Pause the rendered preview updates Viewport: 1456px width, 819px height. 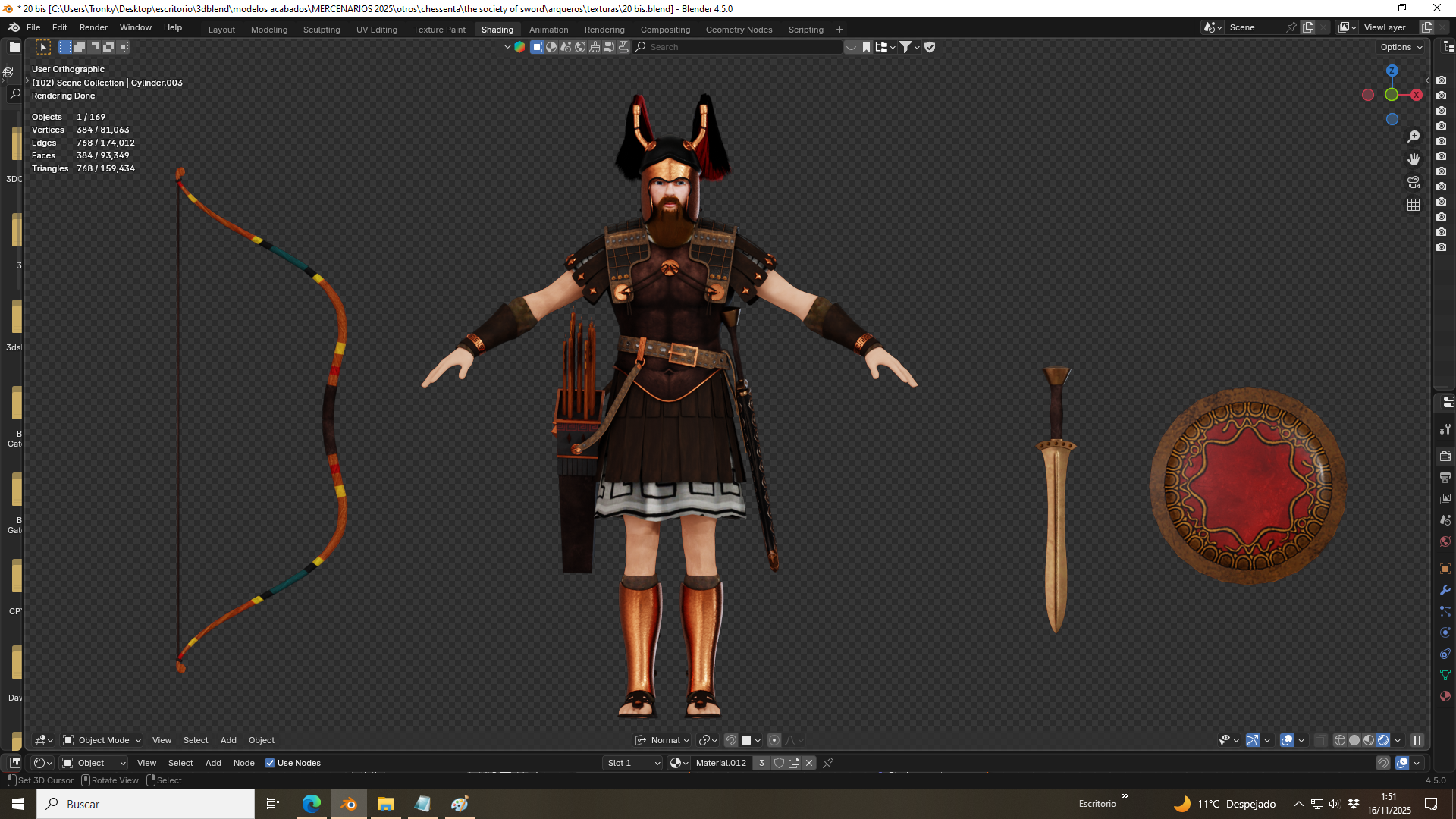click(1417, 740)
